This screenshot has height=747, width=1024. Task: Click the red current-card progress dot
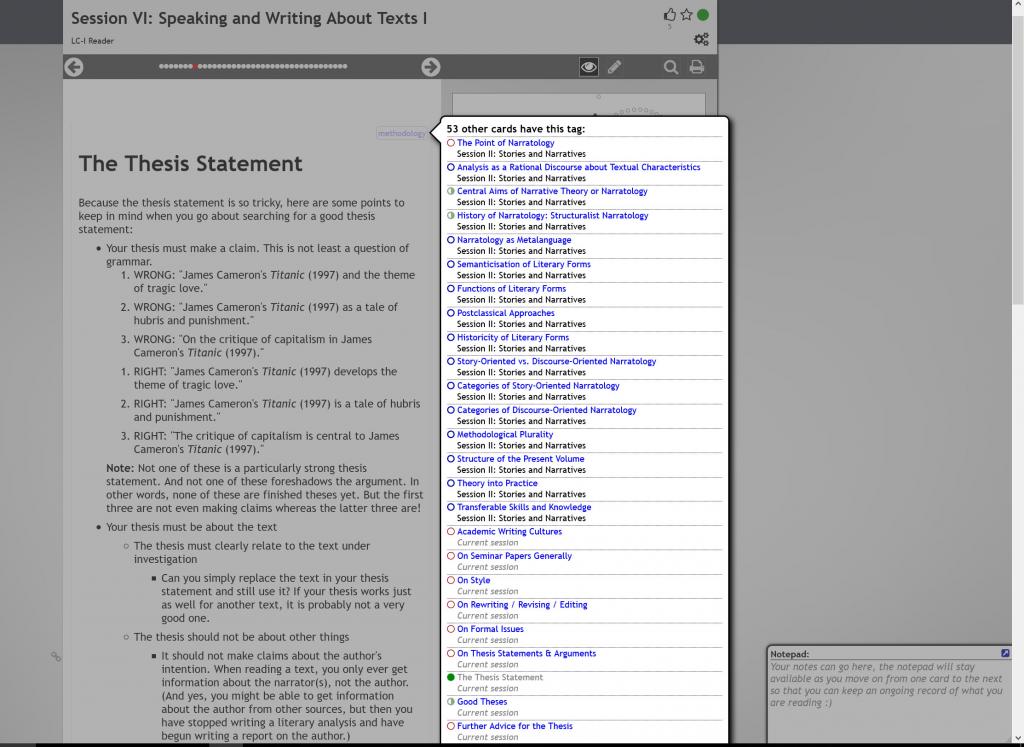pyautogui.click(x=195, y=67)
